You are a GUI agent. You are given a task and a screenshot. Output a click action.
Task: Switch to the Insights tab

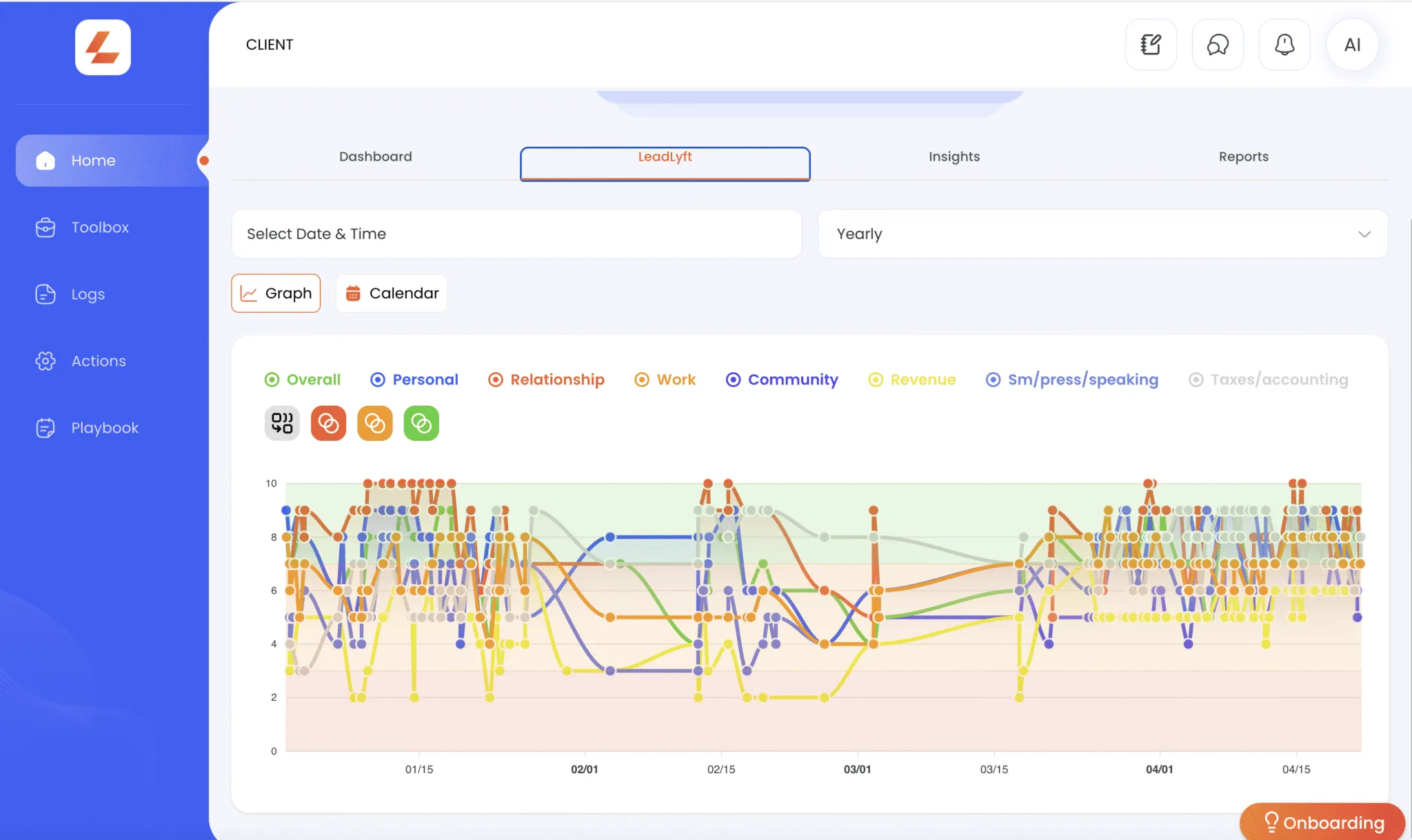[x=954, y=156]
